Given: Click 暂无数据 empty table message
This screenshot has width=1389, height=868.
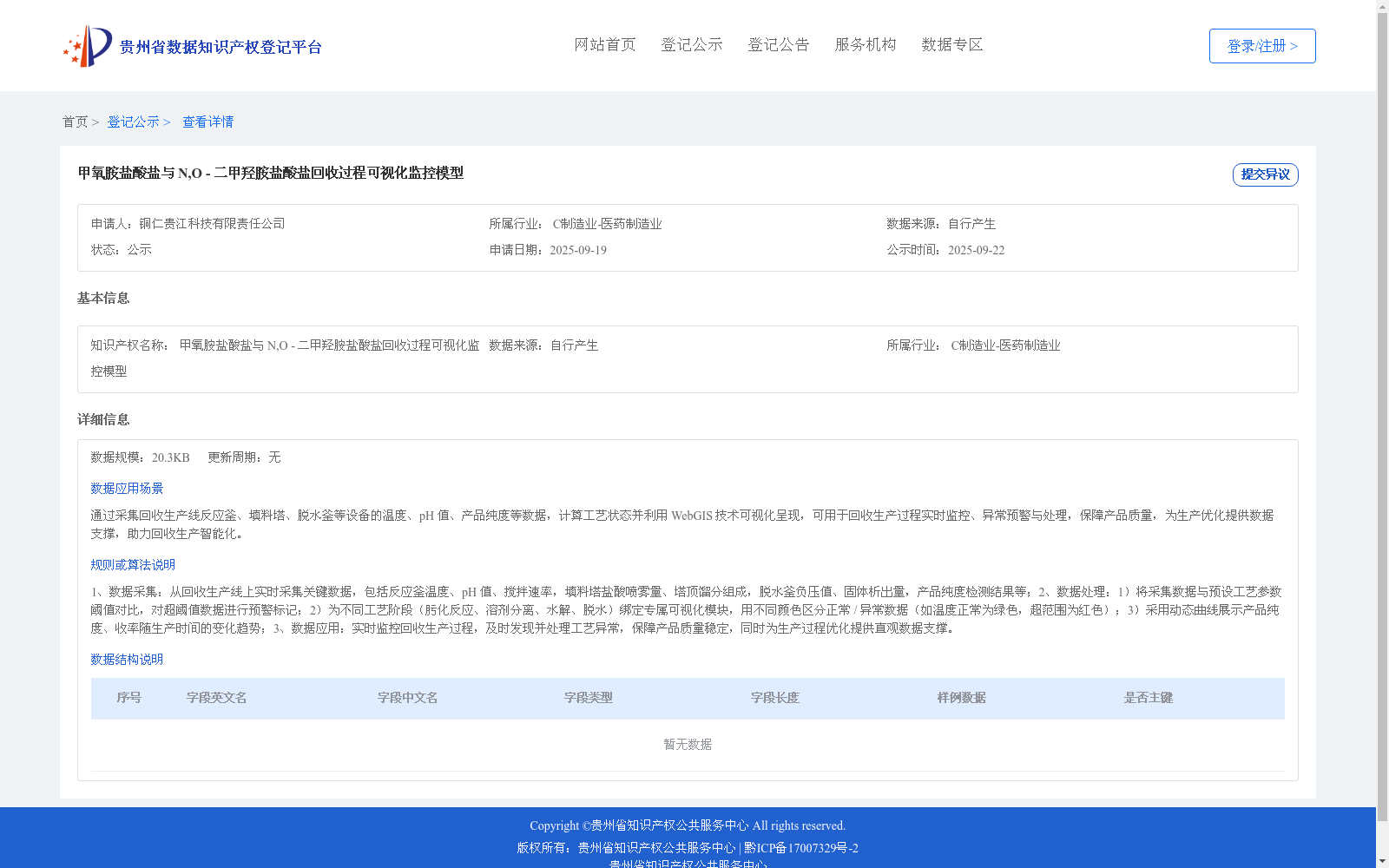Looking at the screenshot, I should coord(688,745).
